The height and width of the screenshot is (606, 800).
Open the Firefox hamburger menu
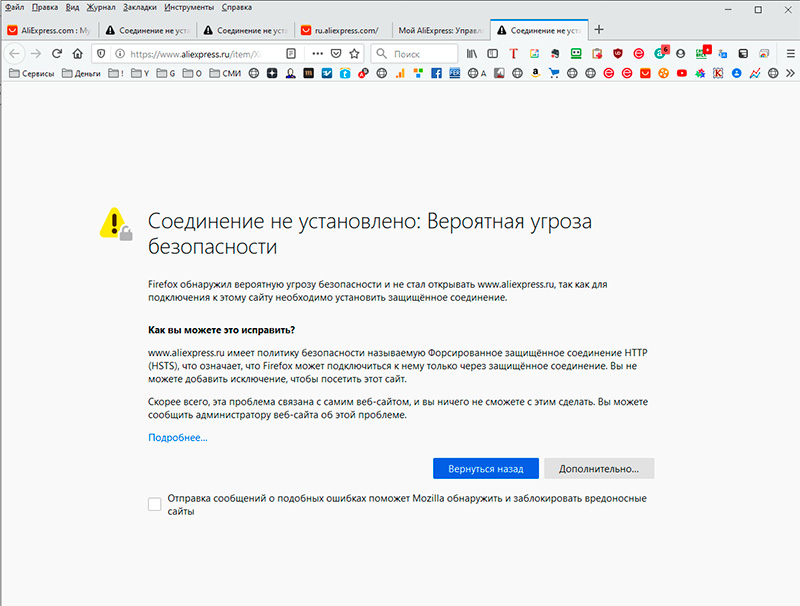(786, 53)
